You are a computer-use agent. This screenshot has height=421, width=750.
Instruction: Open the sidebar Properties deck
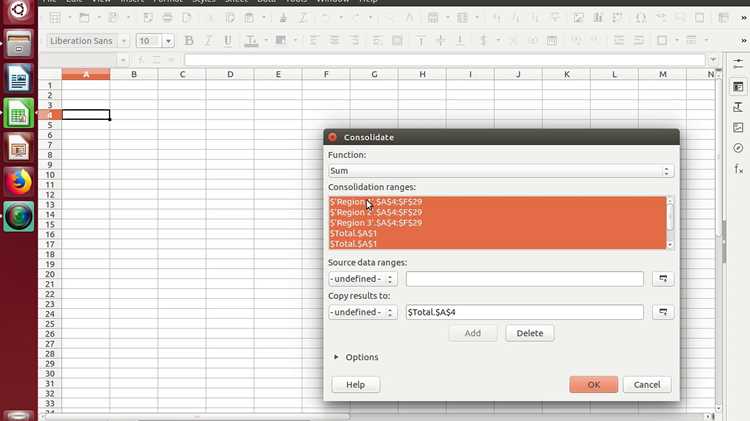coord(739,87)
